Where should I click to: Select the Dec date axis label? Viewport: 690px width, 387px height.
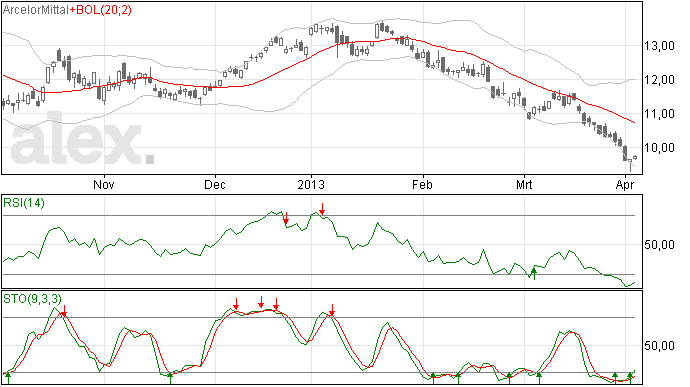click(215, 184)
